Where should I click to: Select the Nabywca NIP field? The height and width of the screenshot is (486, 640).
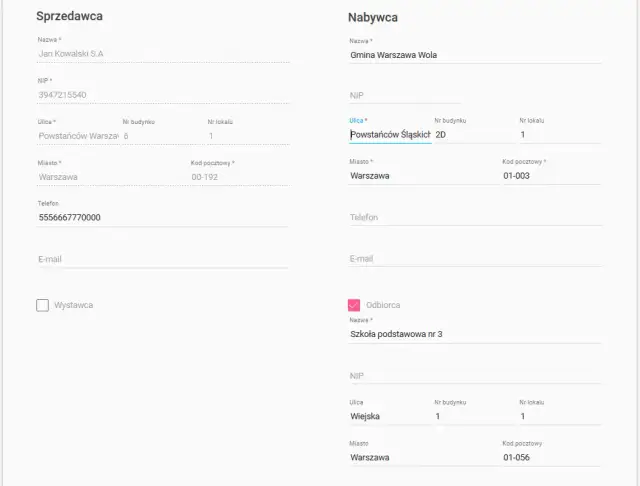[x=475, y=95]
